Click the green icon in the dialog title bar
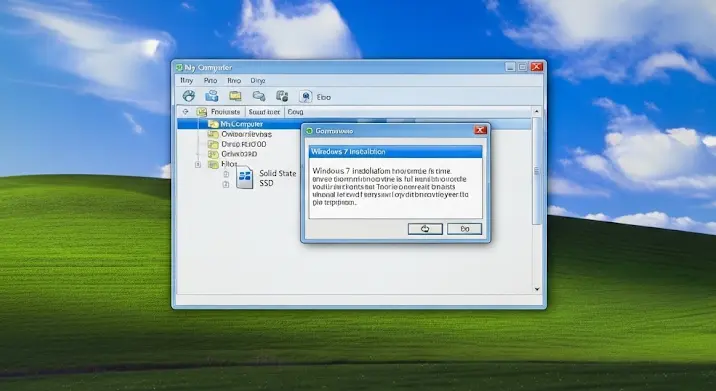 [x=309, y=131]
